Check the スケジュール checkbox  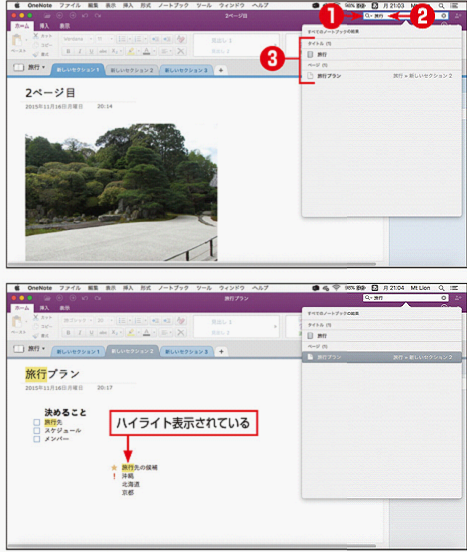tap(37, 431)
